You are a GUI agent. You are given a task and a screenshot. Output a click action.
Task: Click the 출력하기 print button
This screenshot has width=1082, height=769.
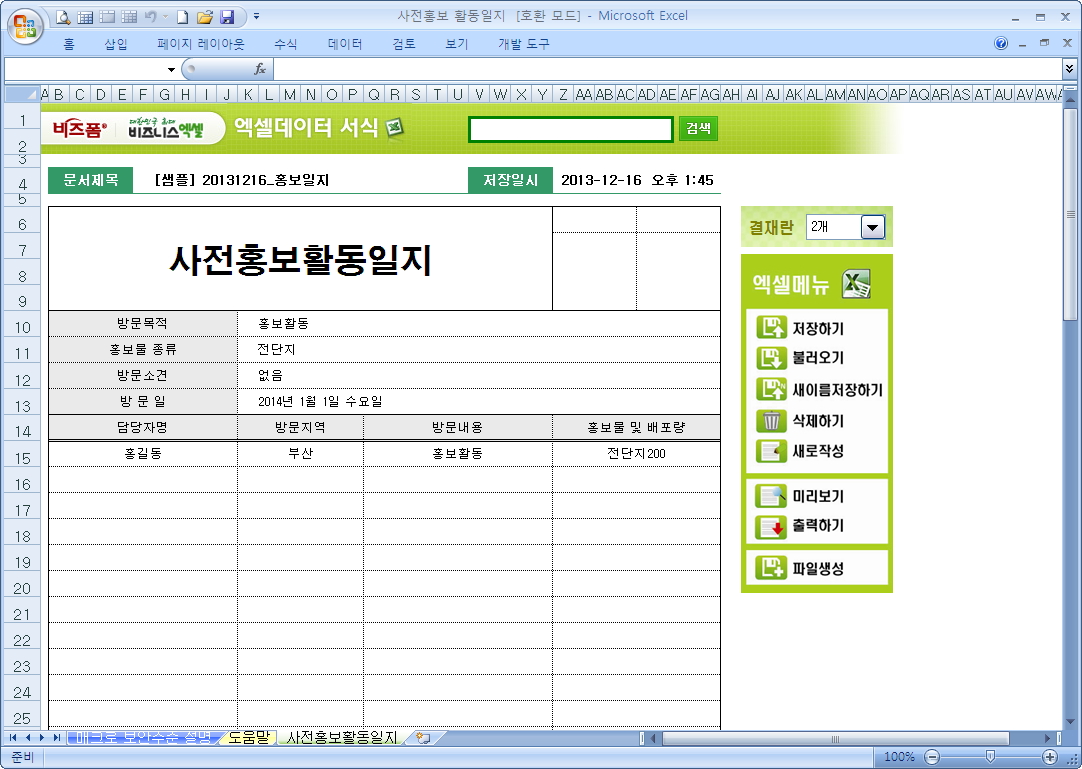[x=800, y=526]
